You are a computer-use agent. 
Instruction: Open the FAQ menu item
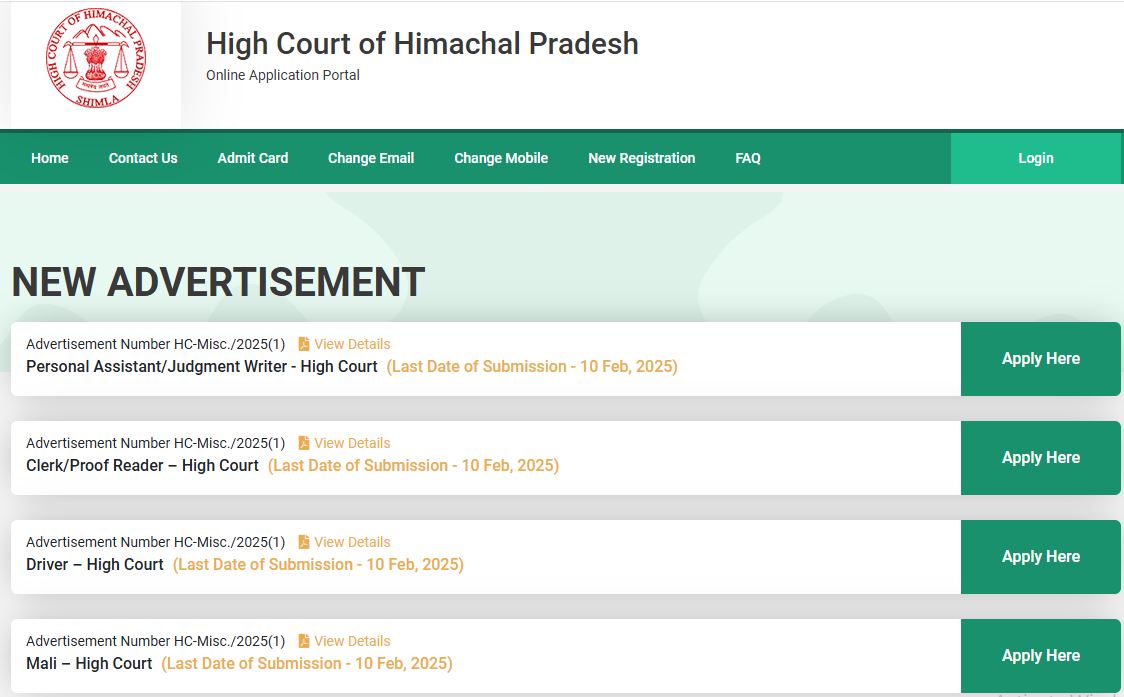coord(748,158)
